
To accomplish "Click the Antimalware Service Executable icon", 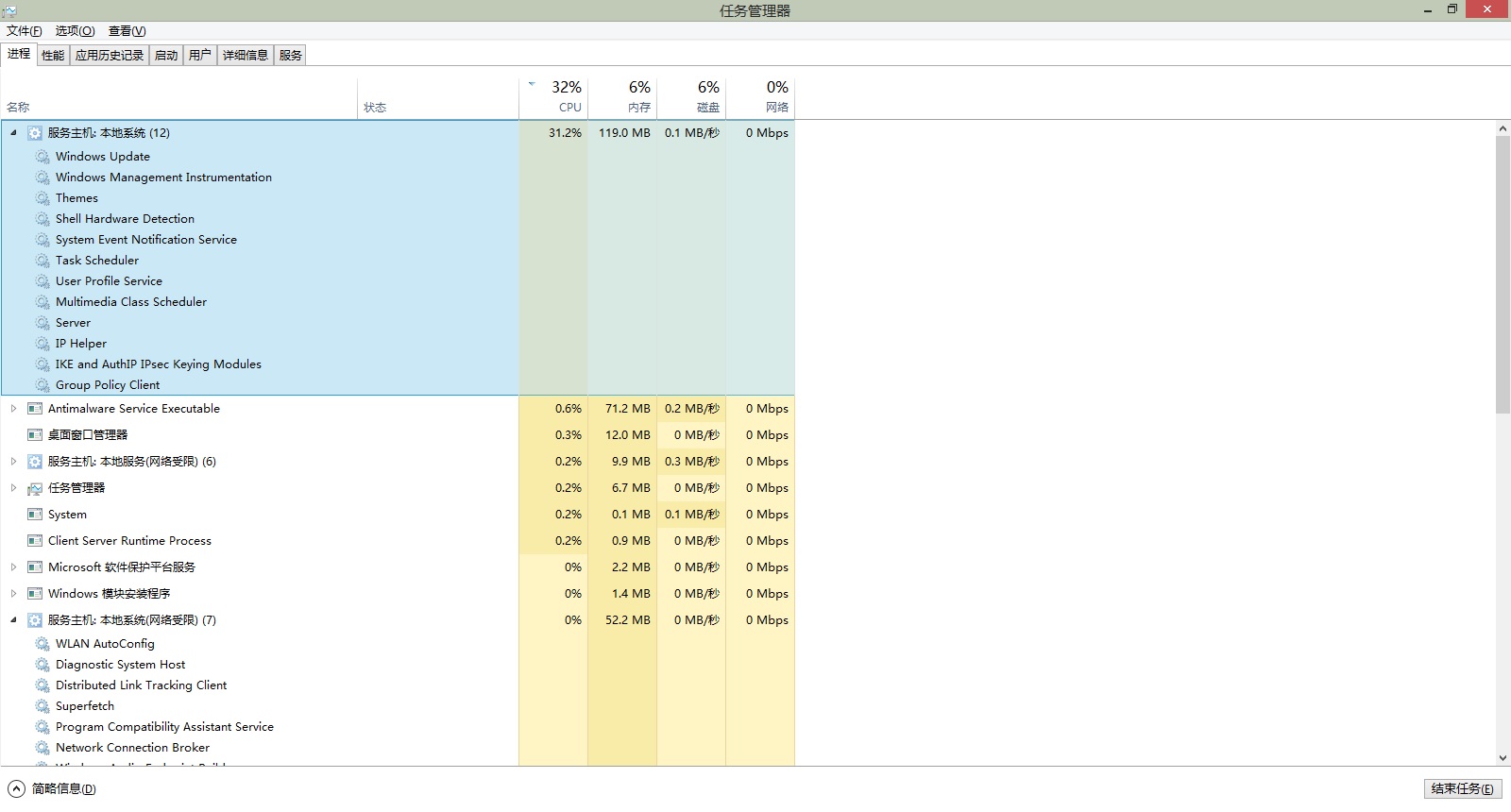I will [x=35, y=409].
